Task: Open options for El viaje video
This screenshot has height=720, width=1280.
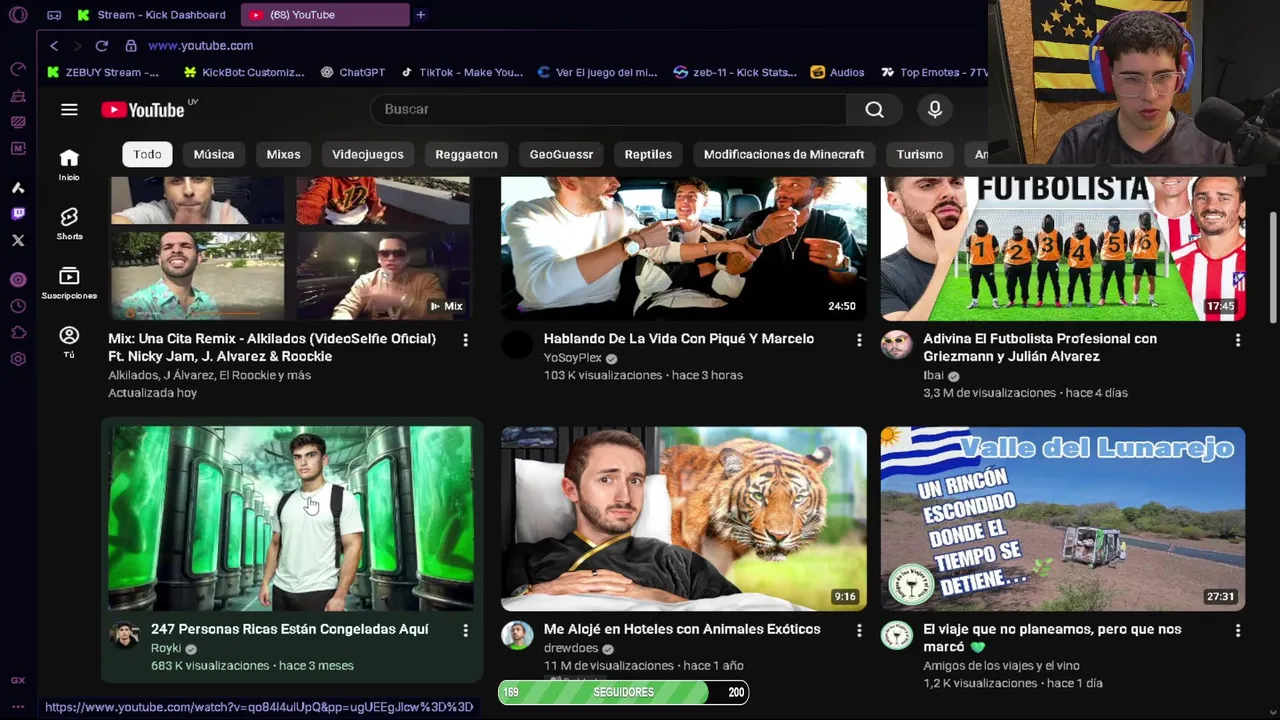Action: coord(1238,630)
